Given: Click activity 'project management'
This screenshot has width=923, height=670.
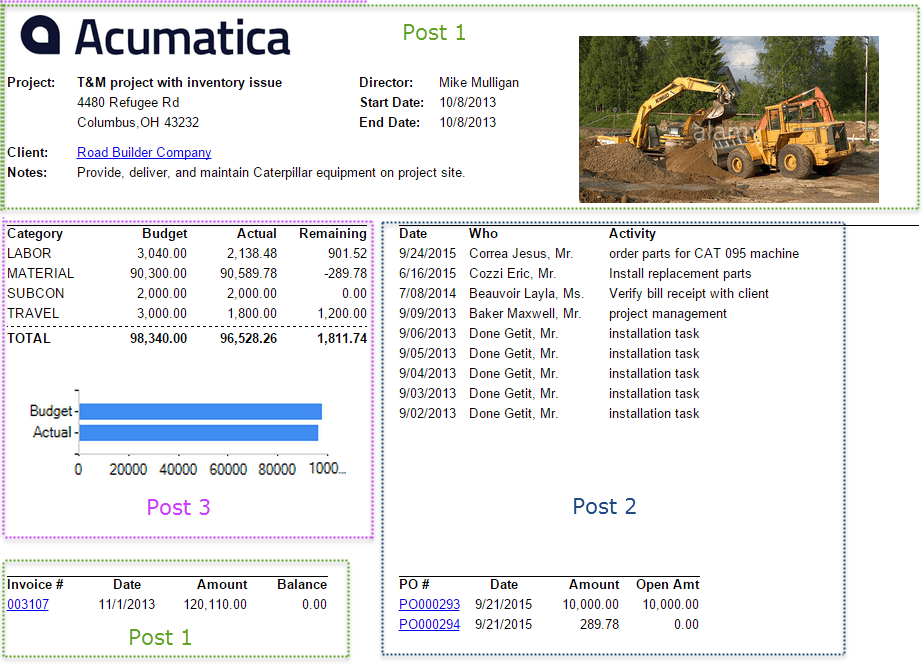Looking at the screenshot, I should [x=668, y=313].
